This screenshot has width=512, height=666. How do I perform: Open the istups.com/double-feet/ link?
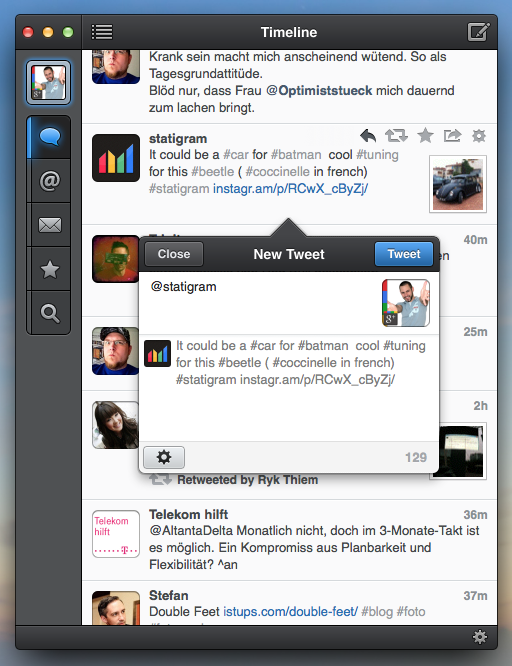[291, 612]
